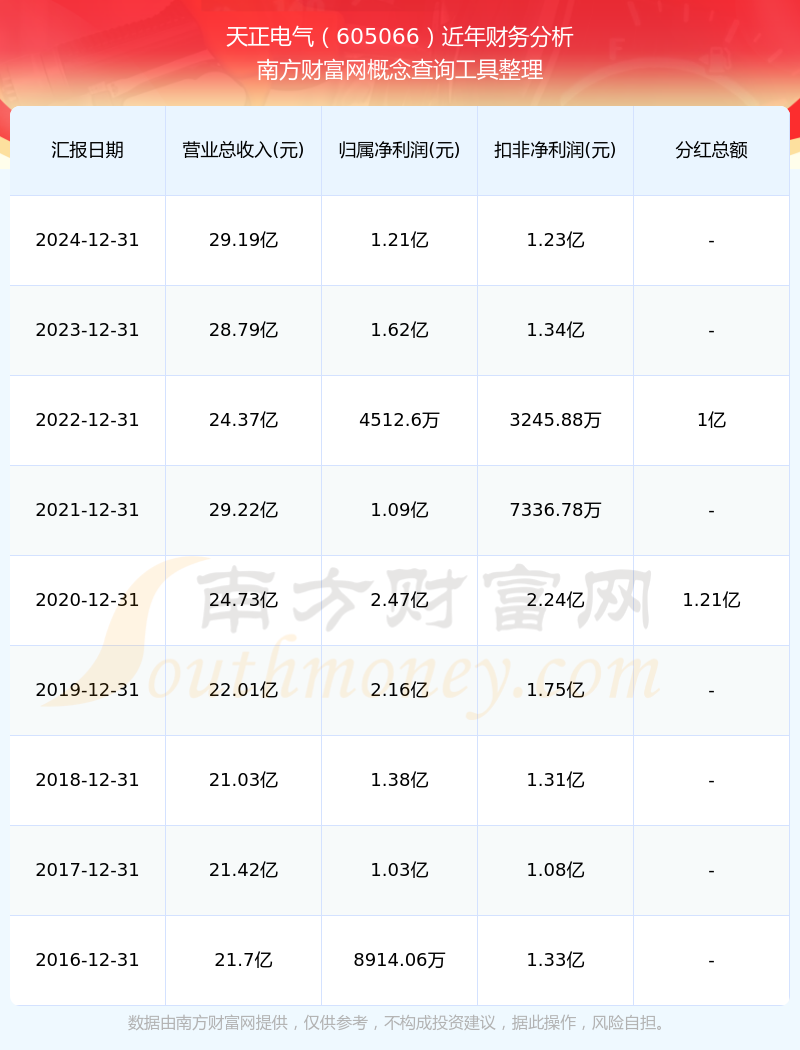Select the 1亿 dividend value for 2022
The width and height of the screenshot is (800, 1050).
click(711, 420)
